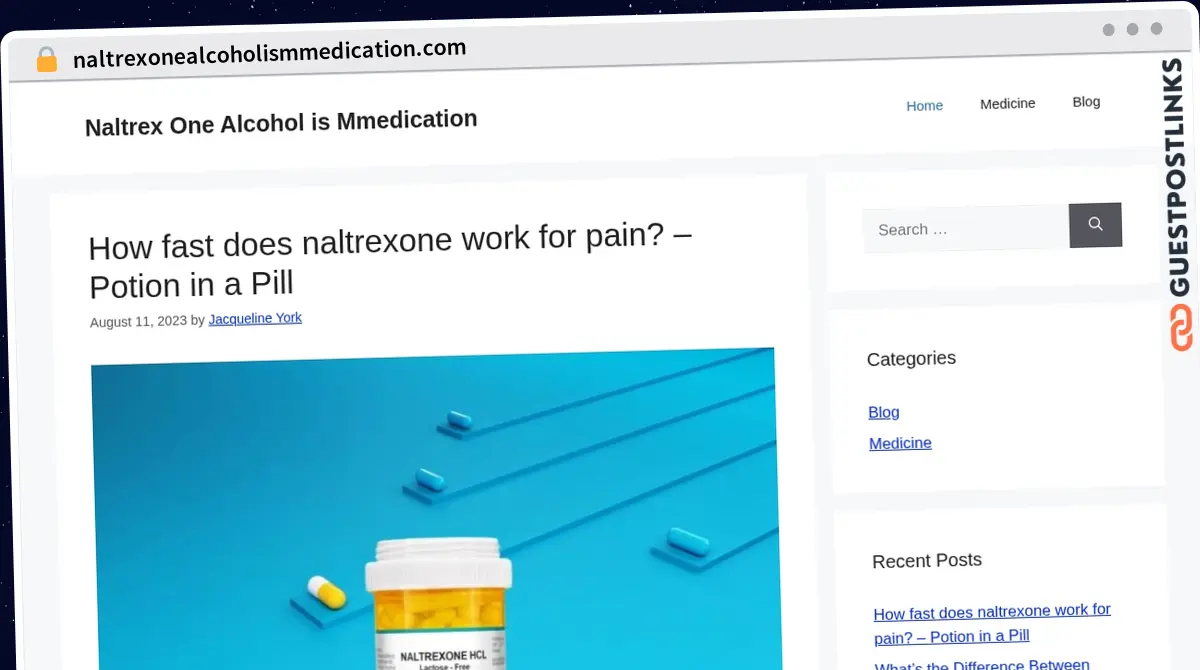Viewport: 1200px width, 670px height.
Task: Open the Home menu item
Action: 924,105
